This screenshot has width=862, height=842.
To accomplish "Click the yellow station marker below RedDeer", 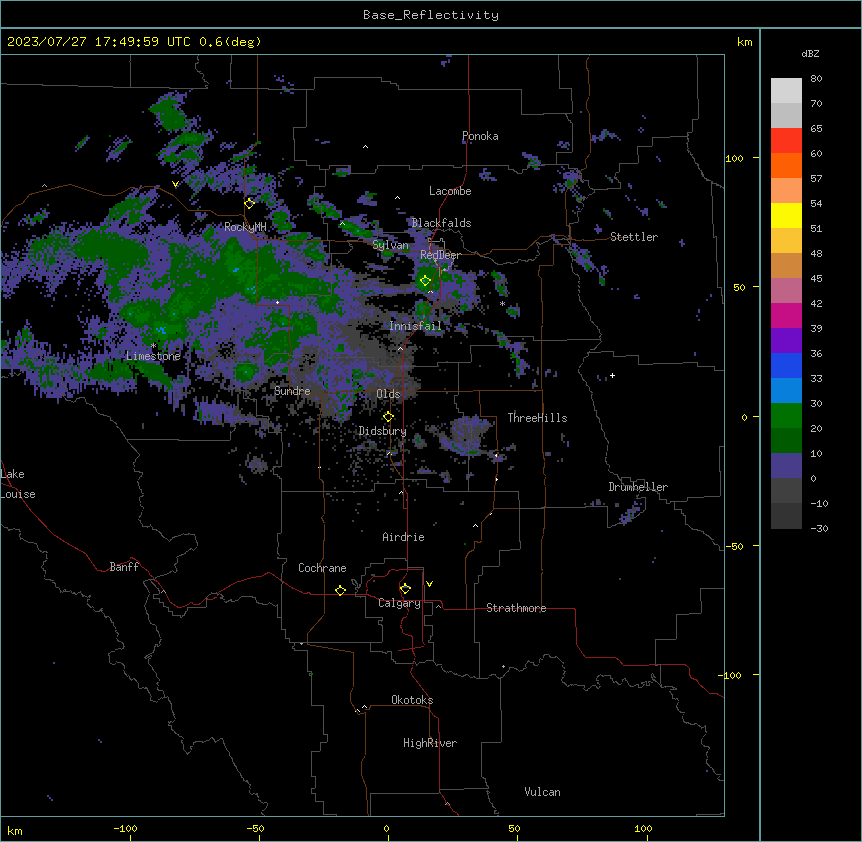I will pyautogui.click(x=425, y=281).
